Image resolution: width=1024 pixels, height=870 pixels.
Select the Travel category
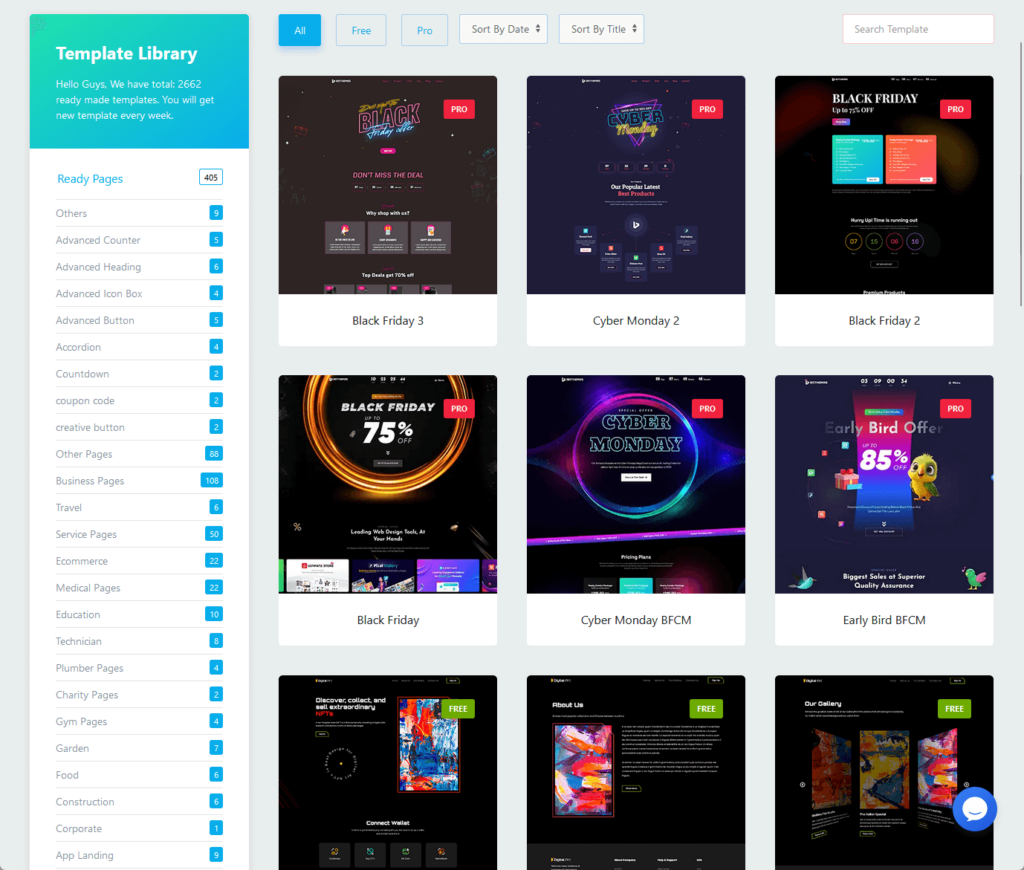click(138, 508)
